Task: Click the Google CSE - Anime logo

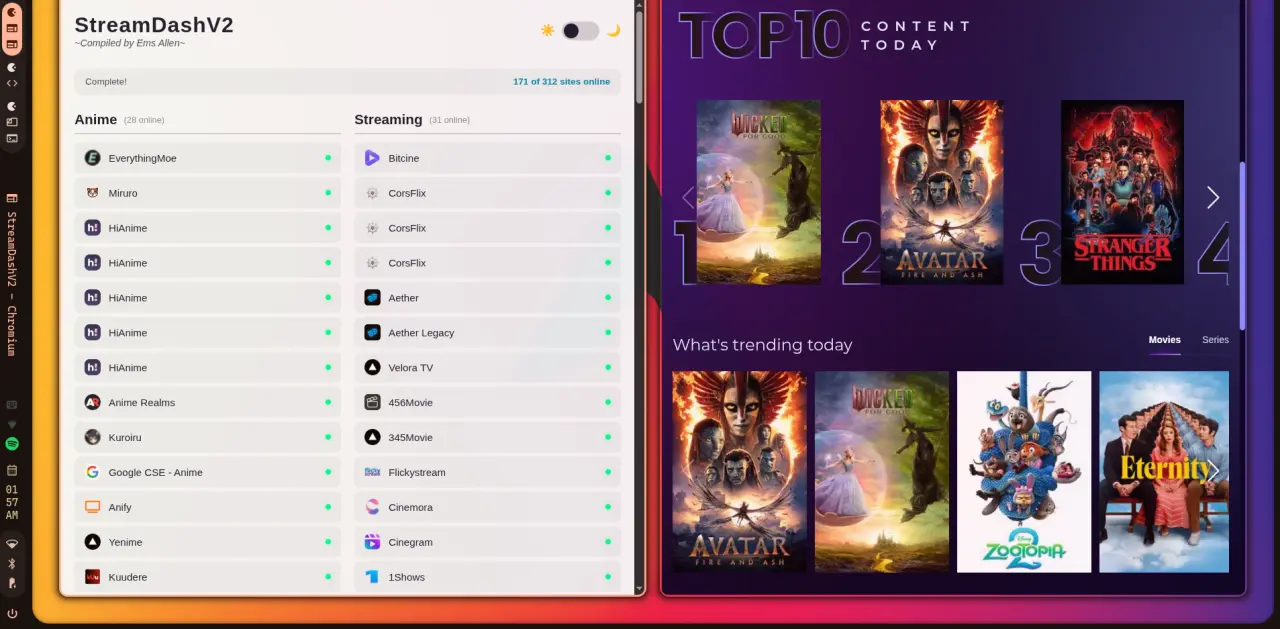Action: click(x=92, y=472)
